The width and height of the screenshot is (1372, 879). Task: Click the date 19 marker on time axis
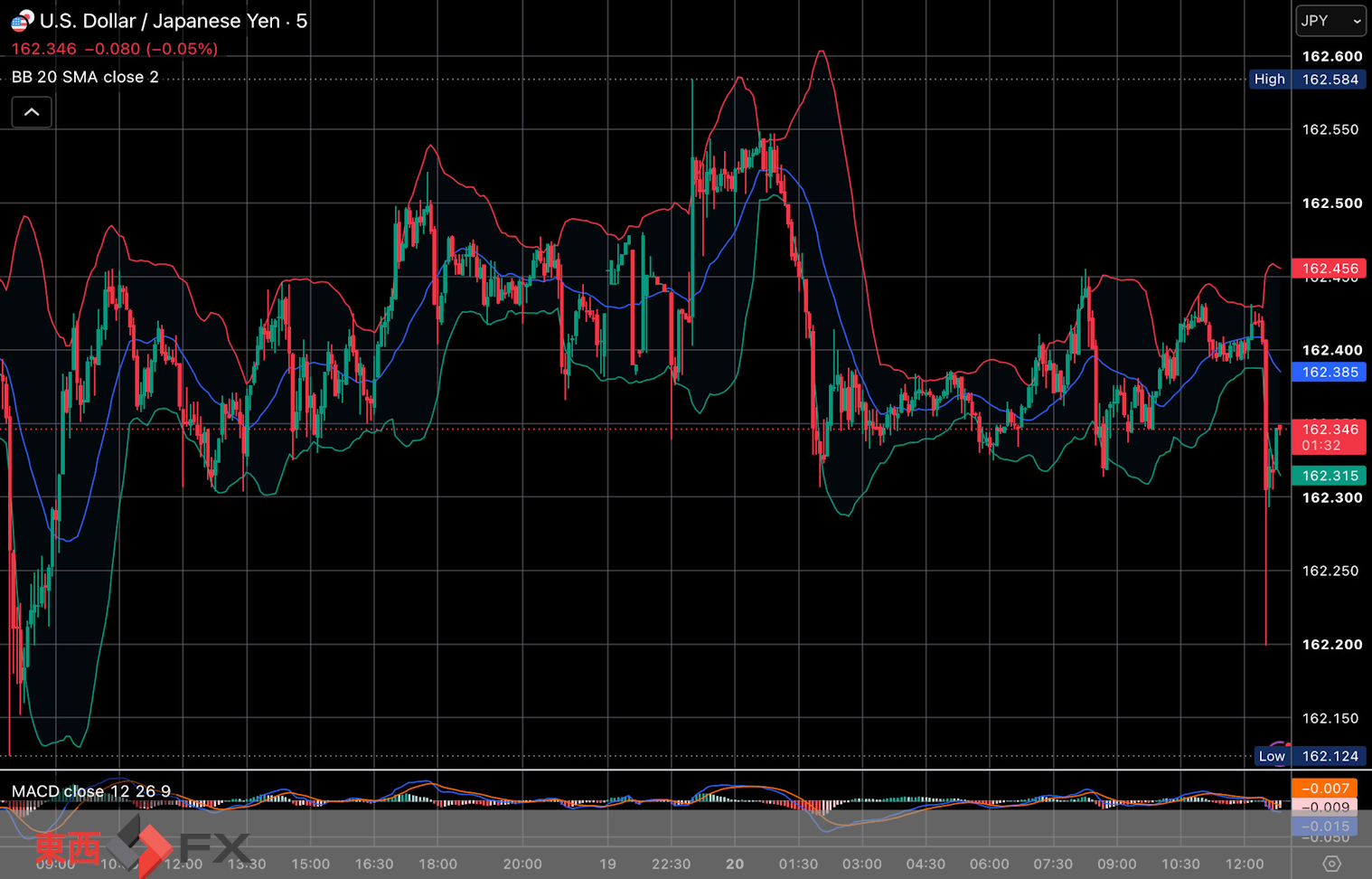pyautogui.click(x=607, y=864)
